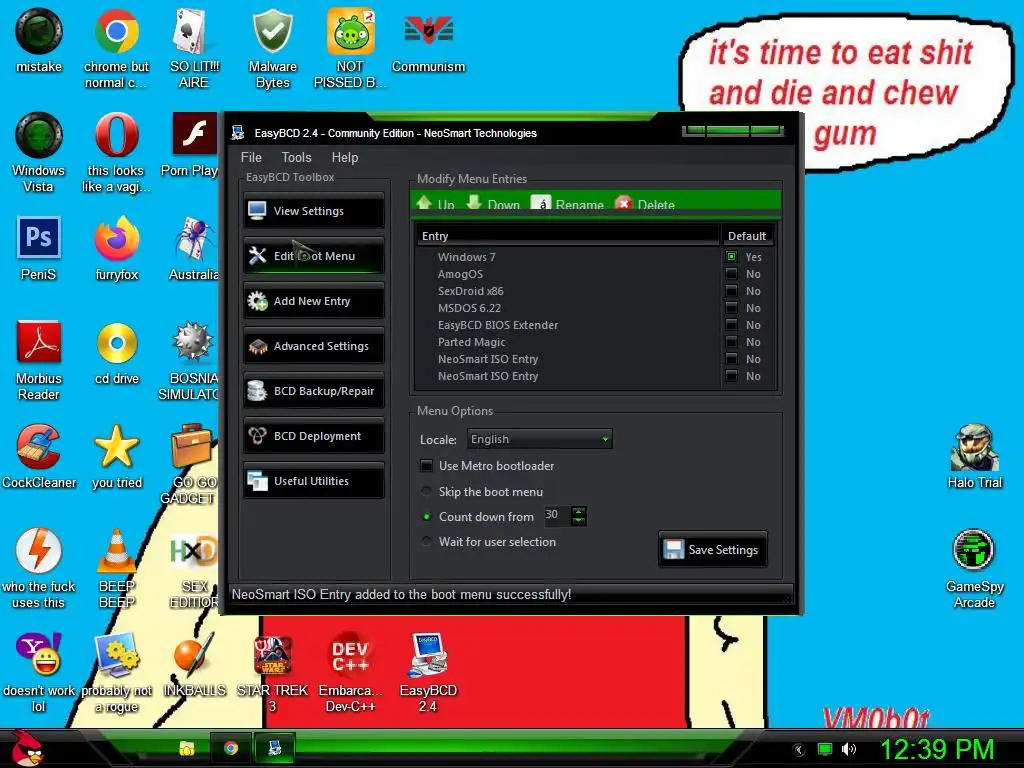Toggle default checkbox for Windows 7
This screenshot has height=768, width=1024.
click(x=731, y=257)
